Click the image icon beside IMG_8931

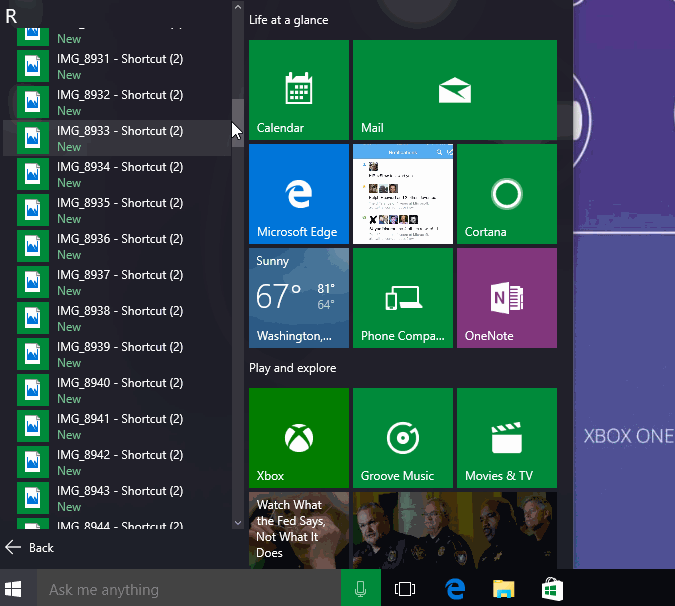[33, 66]
